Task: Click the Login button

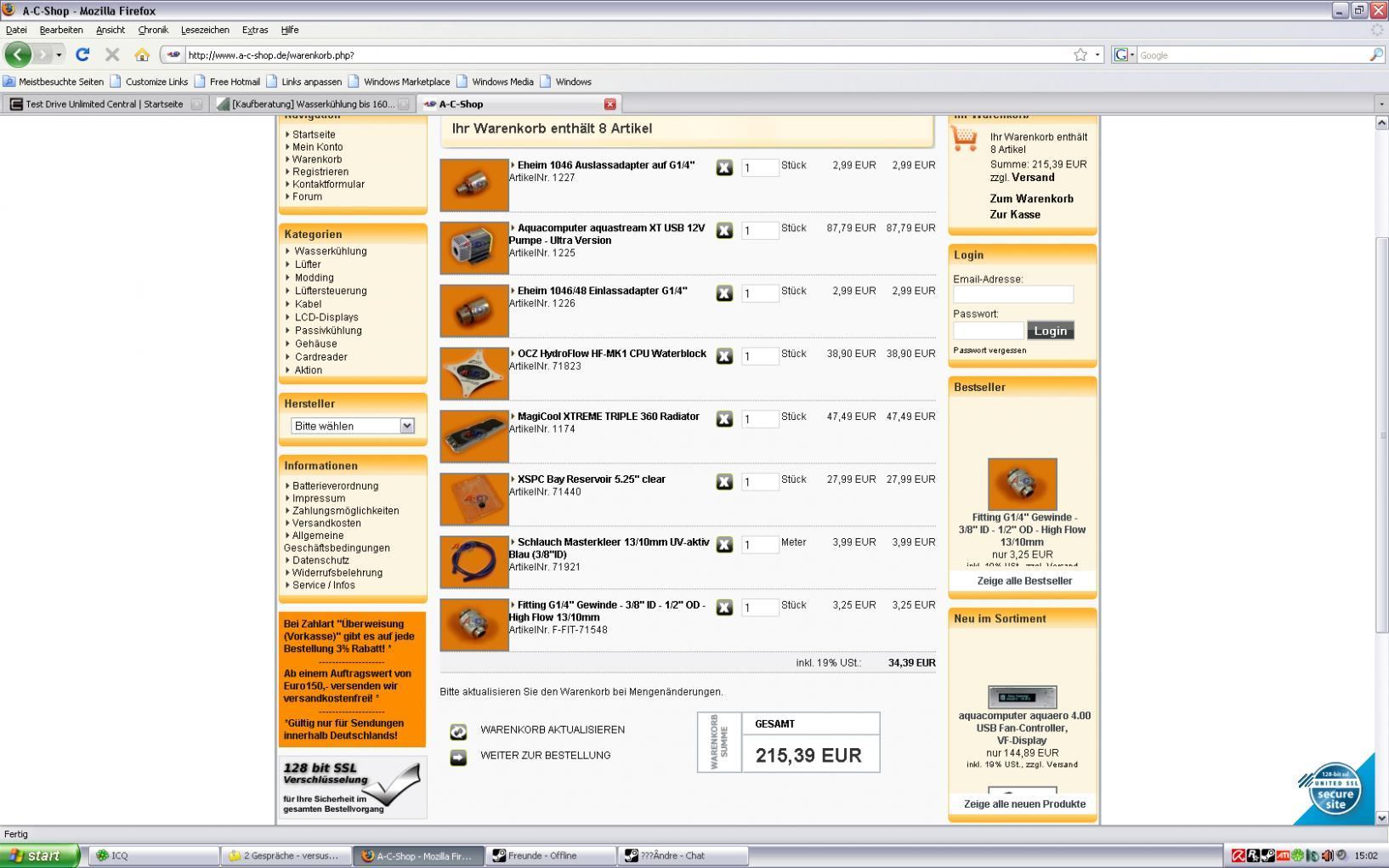Action: click(1051, 331)
